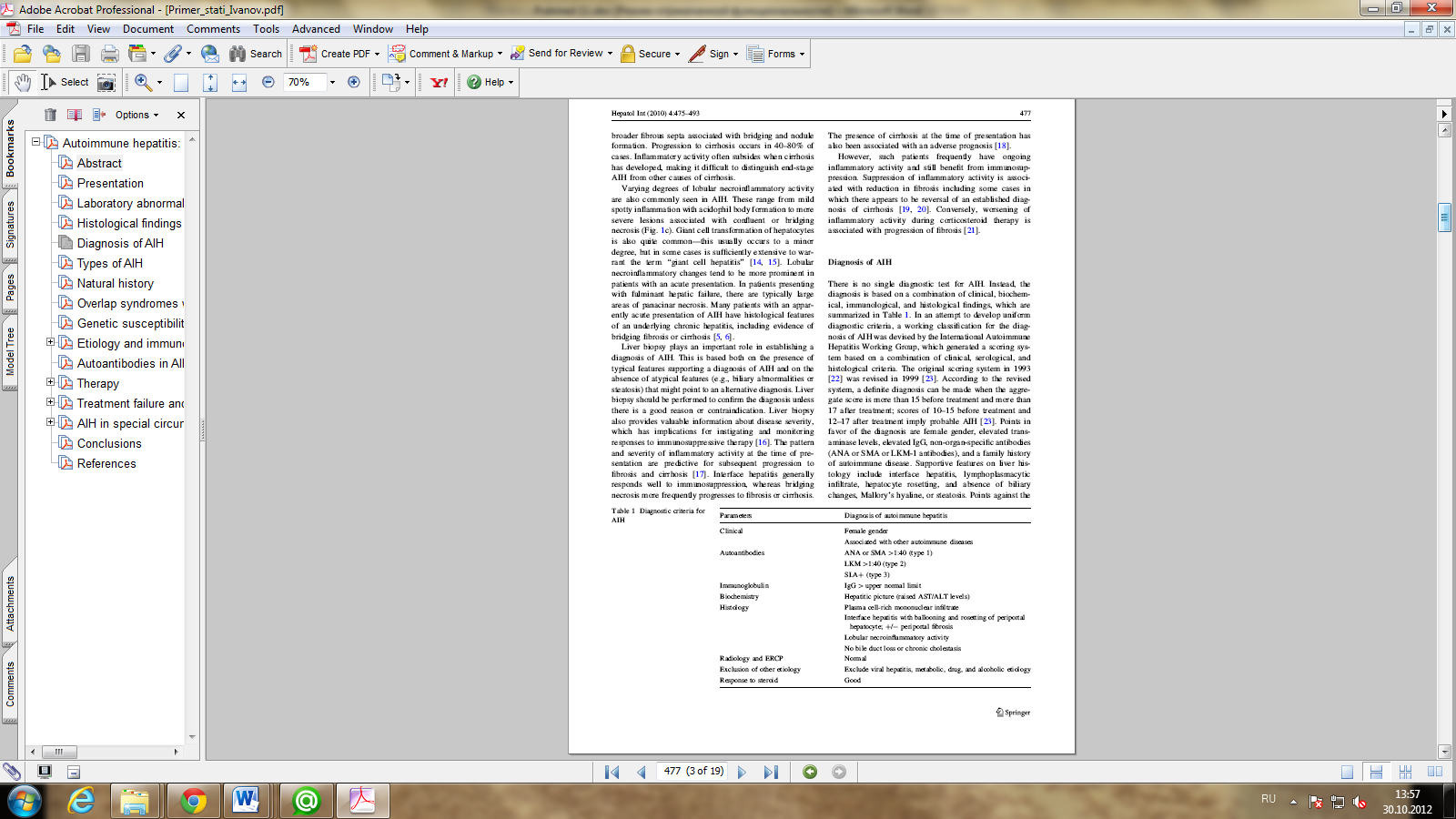
Task: Click the zoom percentage input field
Action: pos(304,82)
